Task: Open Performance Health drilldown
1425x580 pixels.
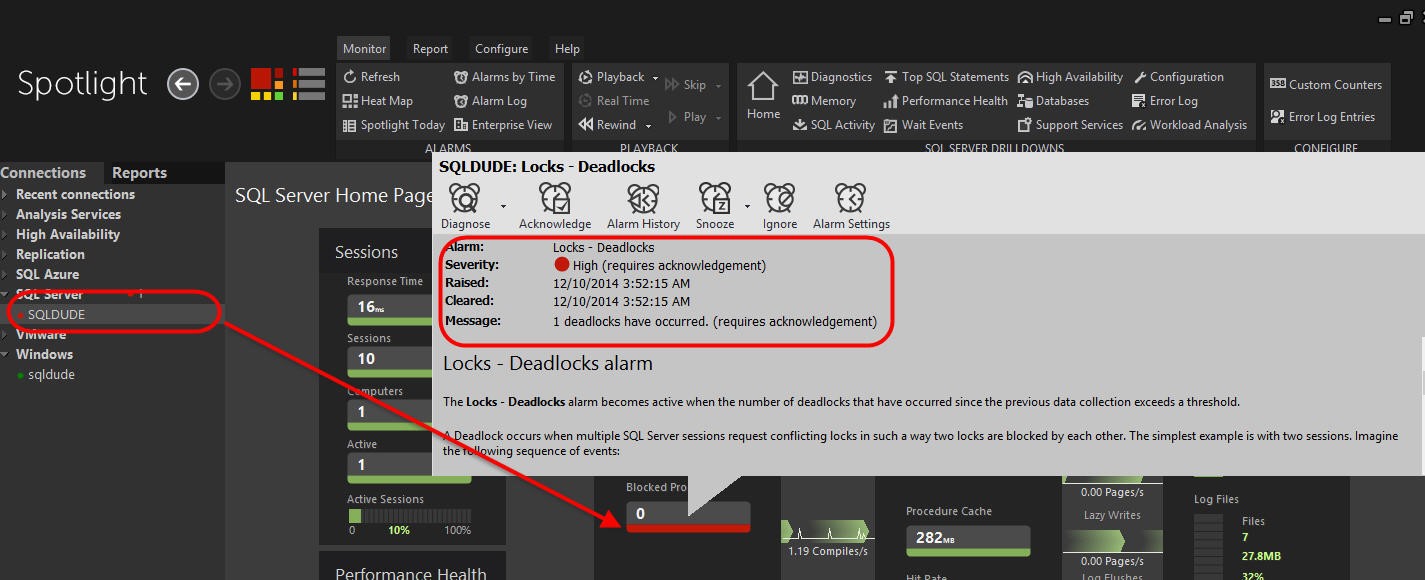Action: (945, 101)
